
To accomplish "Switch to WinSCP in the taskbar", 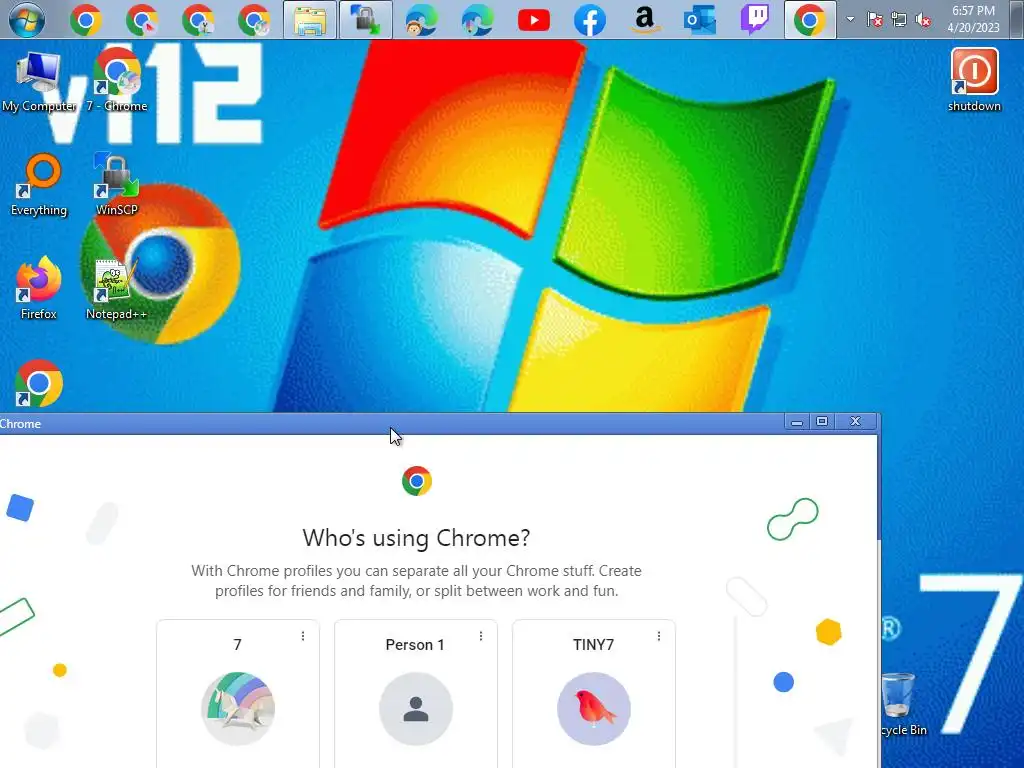I will coord(366,20).
